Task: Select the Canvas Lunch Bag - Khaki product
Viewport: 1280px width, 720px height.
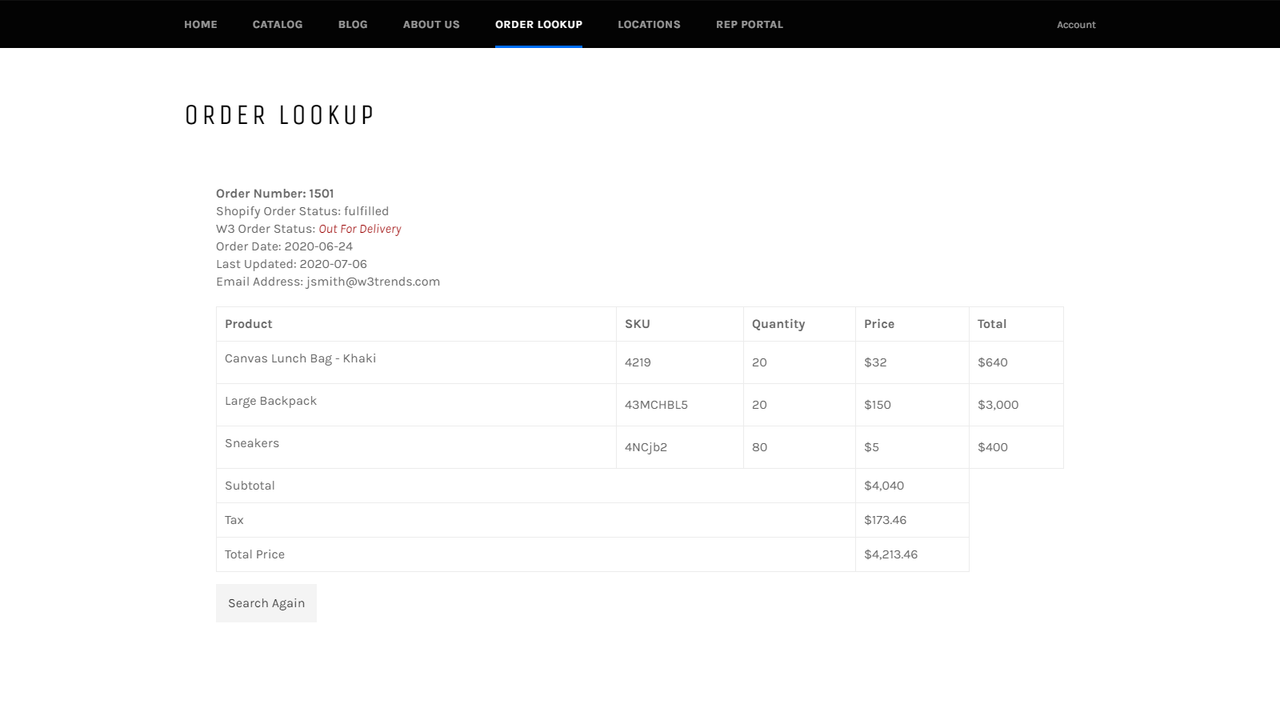Action: (x=300, y=358)
